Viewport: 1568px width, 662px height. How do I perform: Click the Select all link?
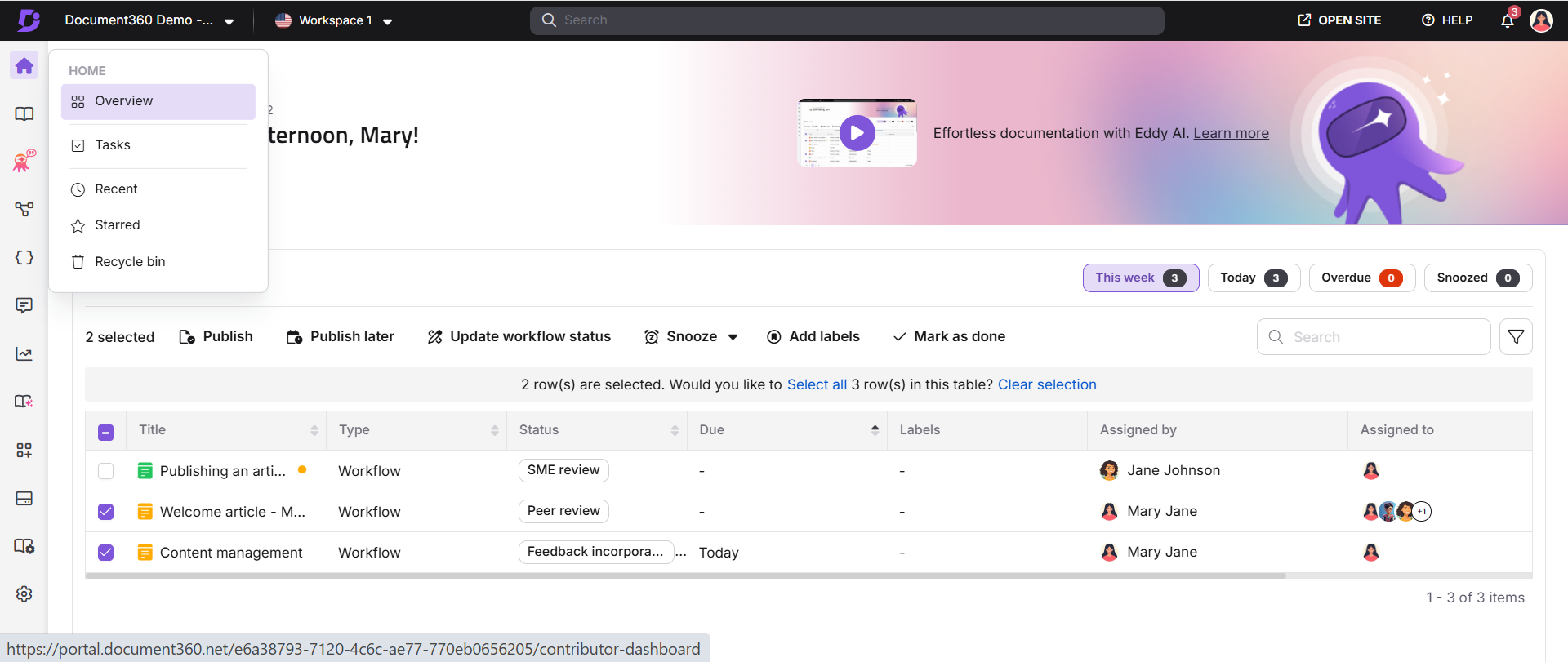[x=817, y=384]
